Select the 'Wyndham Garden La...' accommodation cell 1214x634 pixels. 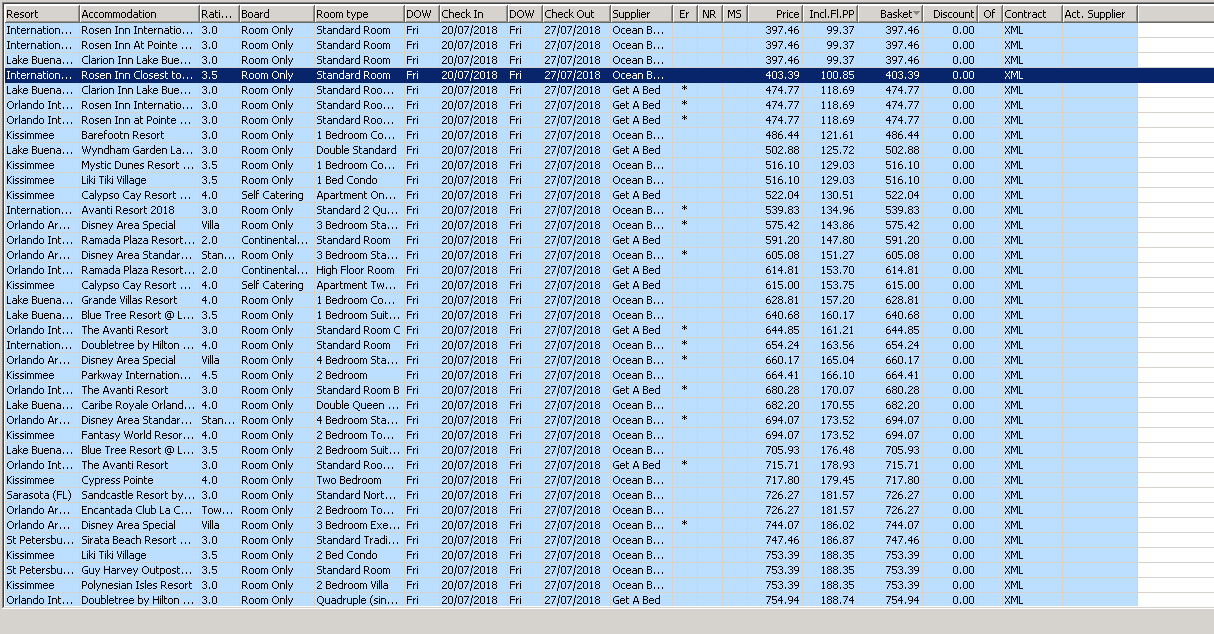[139, 150]
